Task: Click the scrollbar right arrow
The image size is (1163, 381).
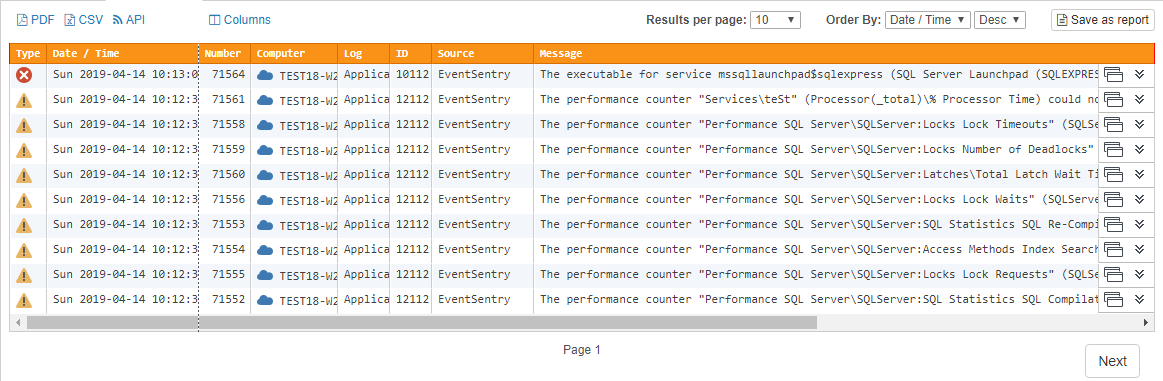Action: click(1149, 322)
